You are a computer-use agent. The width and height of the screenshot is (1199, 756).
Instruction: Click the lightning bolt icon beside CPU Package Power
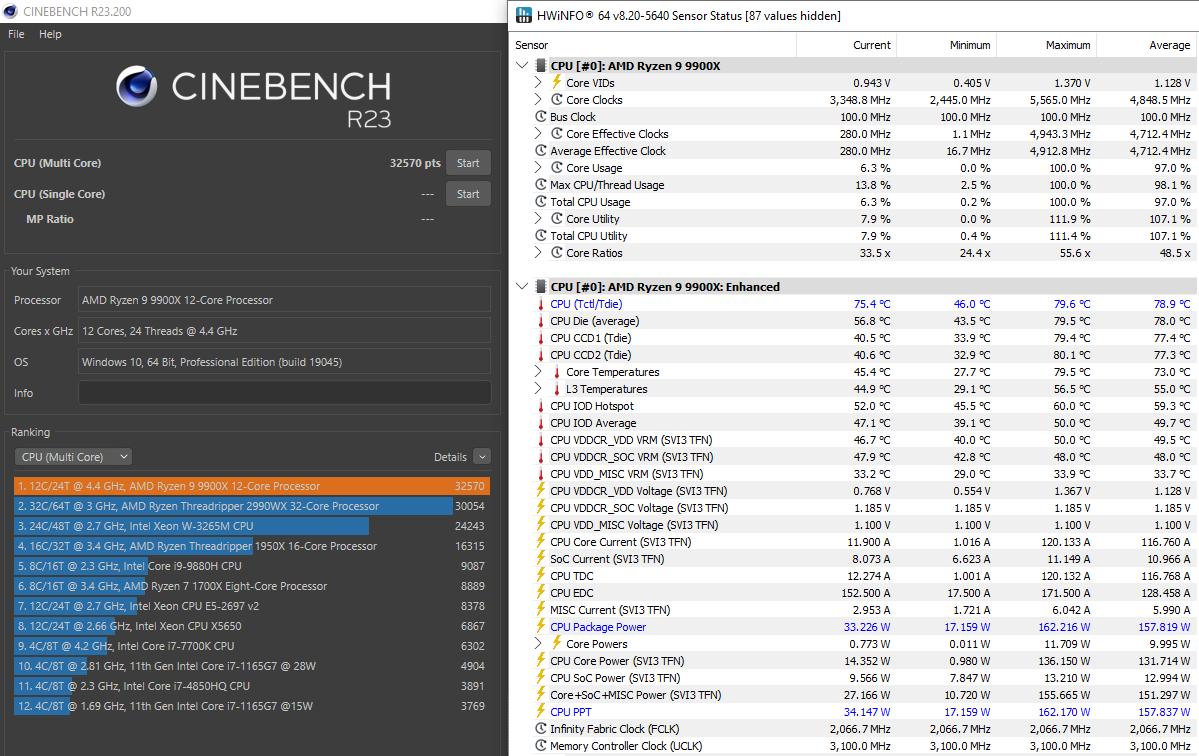coord(541,627)
